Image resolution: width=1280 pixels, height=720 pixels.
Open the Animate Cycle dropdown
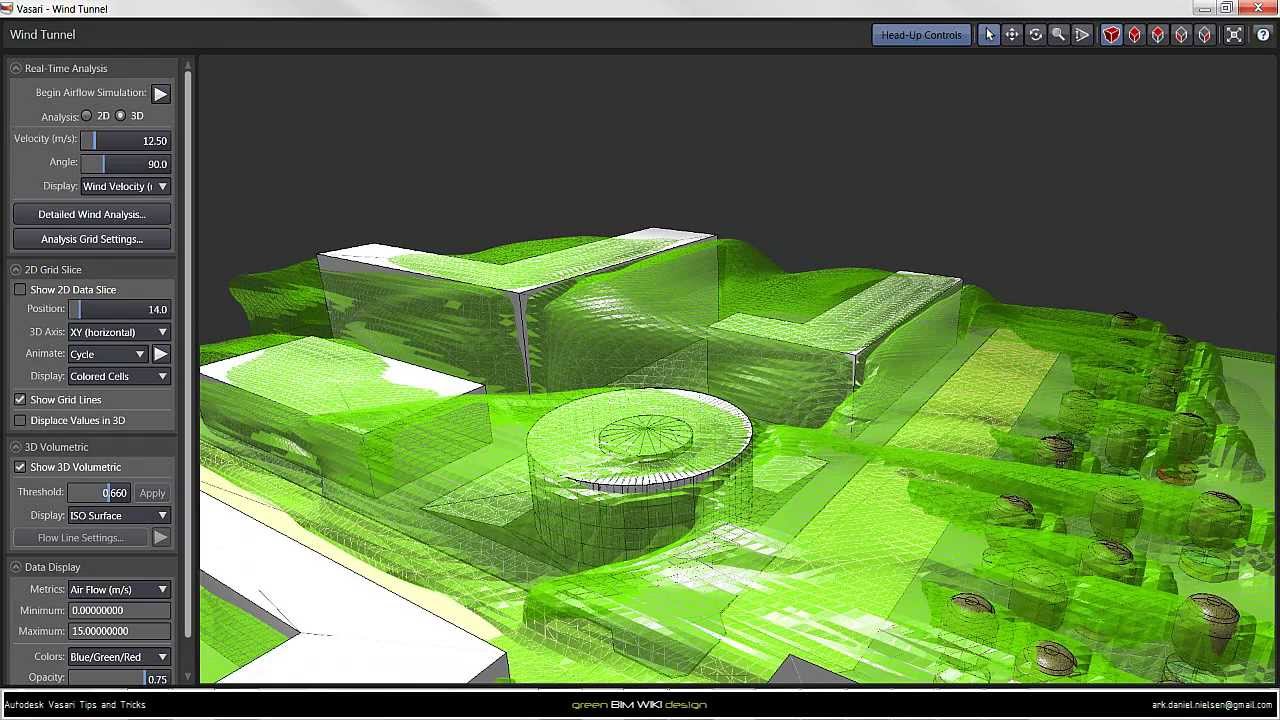[108, 354]
